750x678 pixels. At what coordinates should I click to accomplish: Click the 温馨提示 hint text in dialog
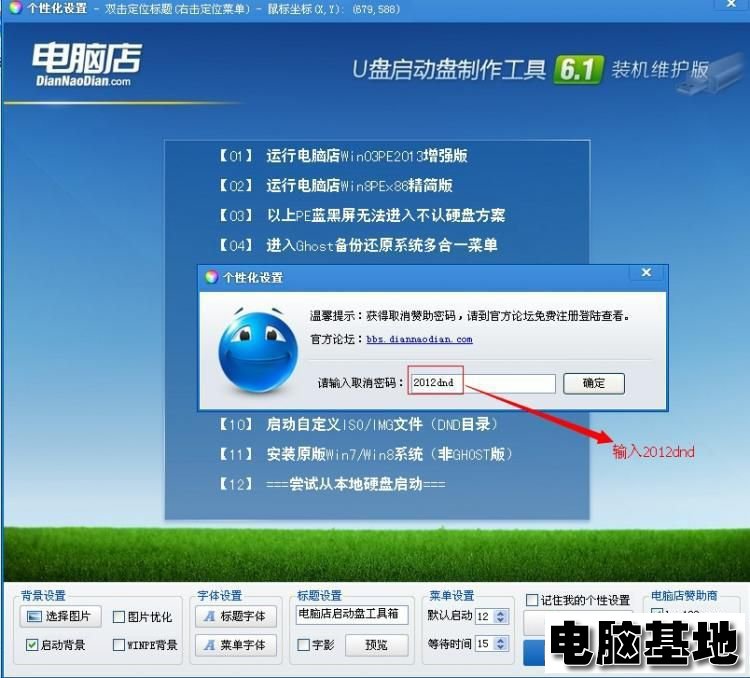pos(471,316)
